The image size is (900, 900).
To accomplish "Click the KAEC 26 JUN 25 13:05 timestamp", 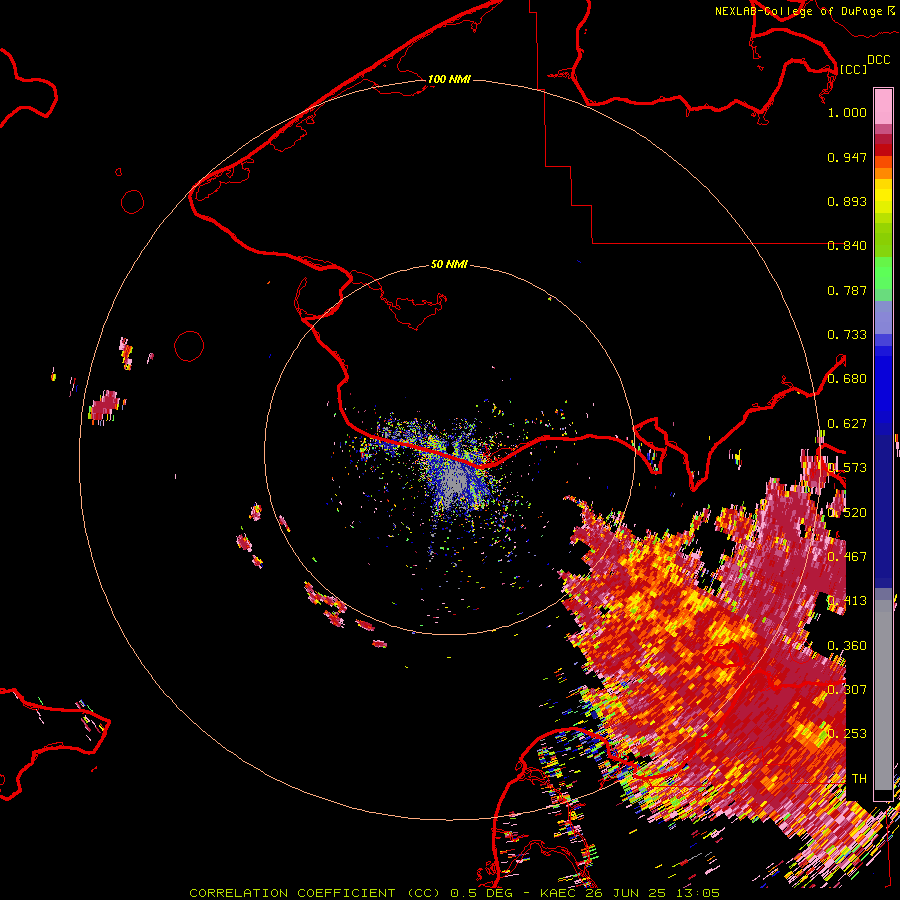I will [x=630, y=893].
